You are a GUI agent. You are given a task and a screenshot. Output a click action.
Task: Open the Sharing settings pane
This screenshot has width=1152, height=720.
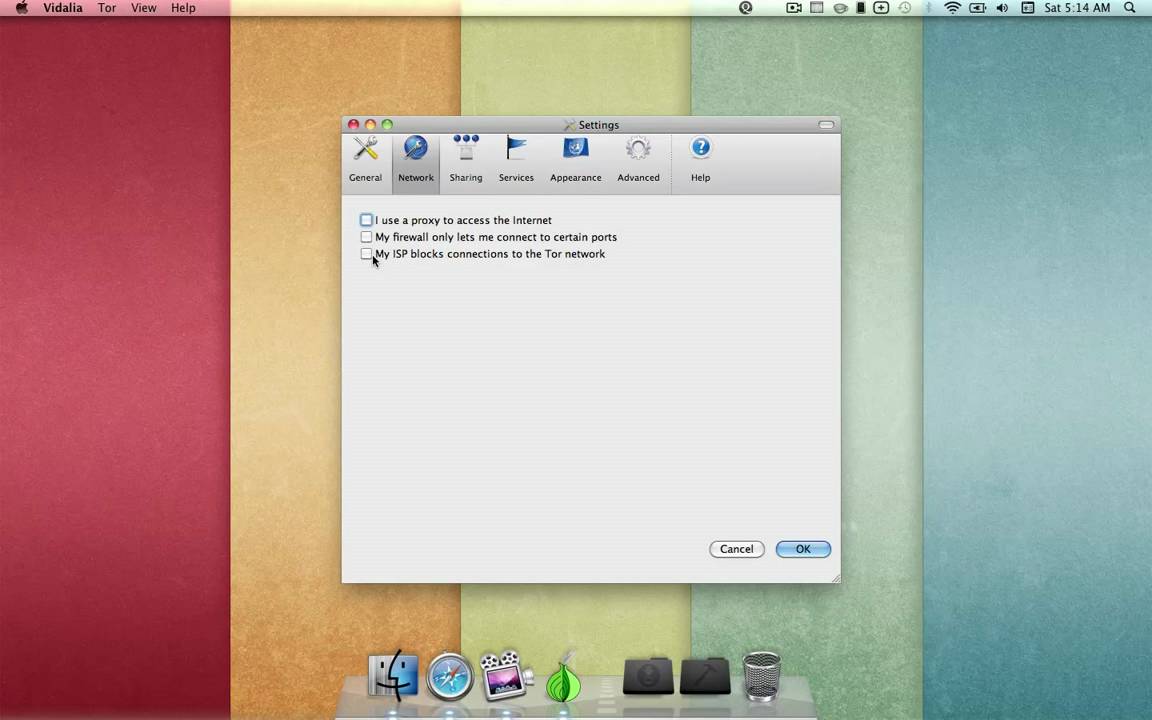[x=466, y=161]
